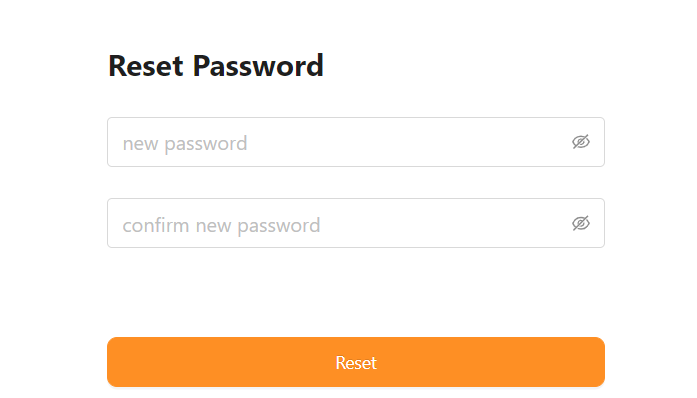Screen dimensions: 697x398
Task: Show the new password text via eye icon
Action: [581, 142]
